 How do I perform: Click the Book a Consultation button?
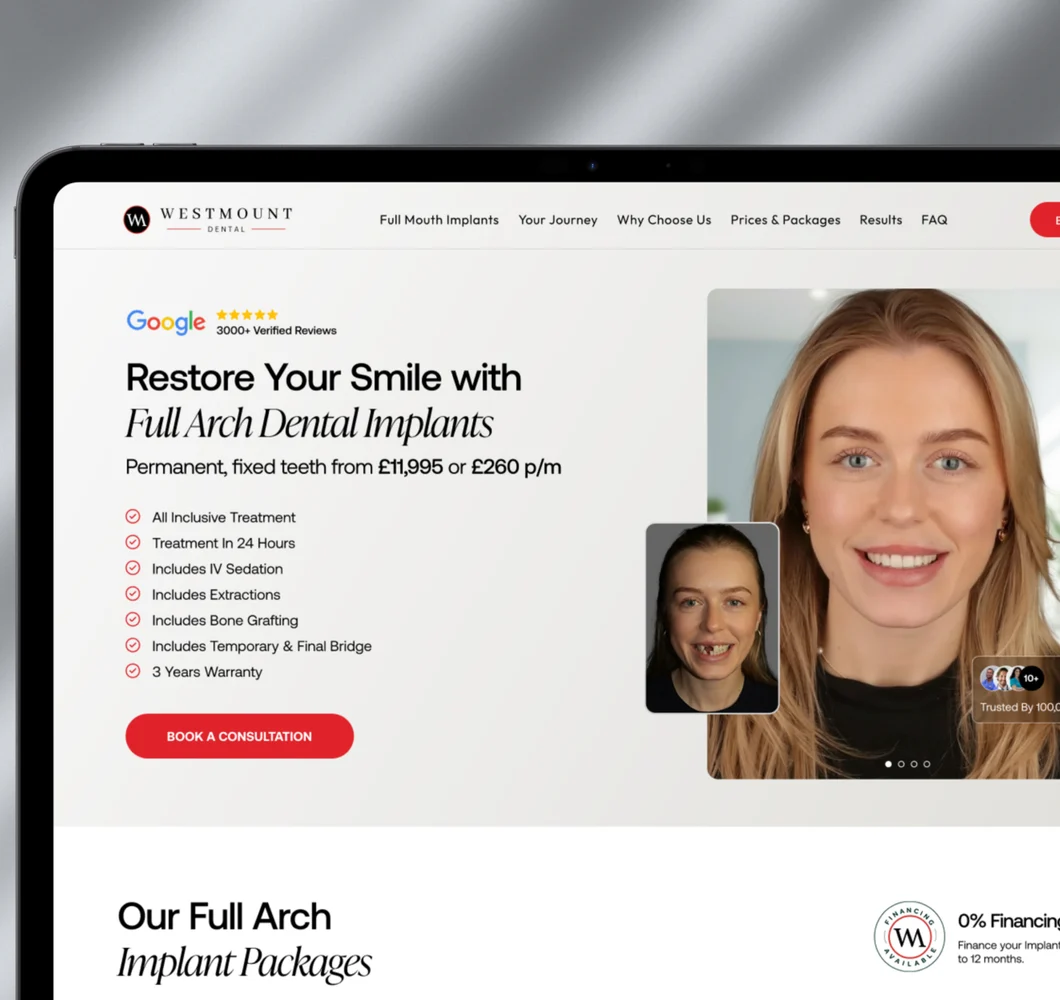coord(239,736)
